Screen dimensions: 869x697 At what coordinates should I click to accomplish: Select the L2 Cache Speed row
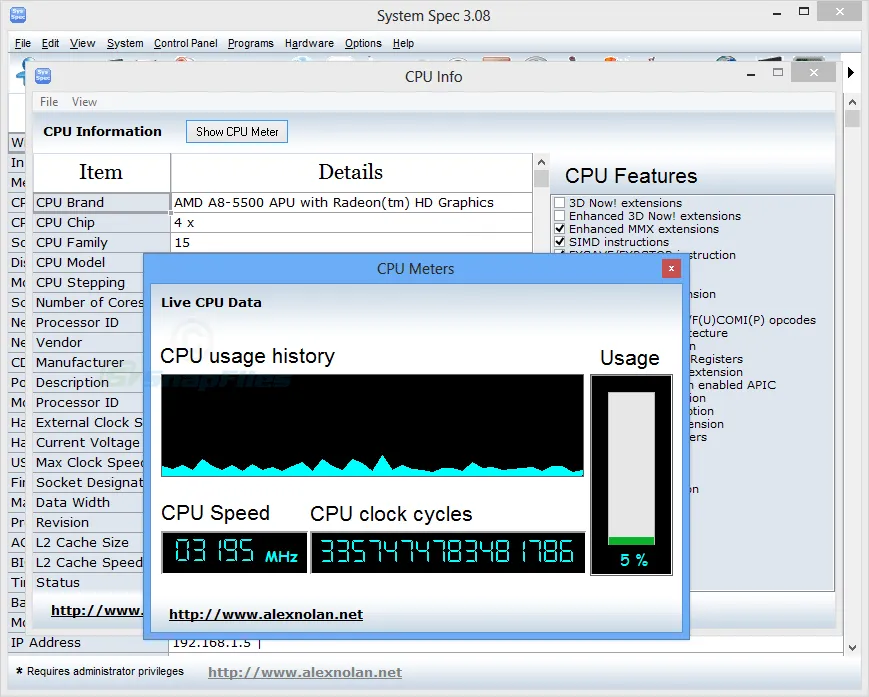coord(89,562)
